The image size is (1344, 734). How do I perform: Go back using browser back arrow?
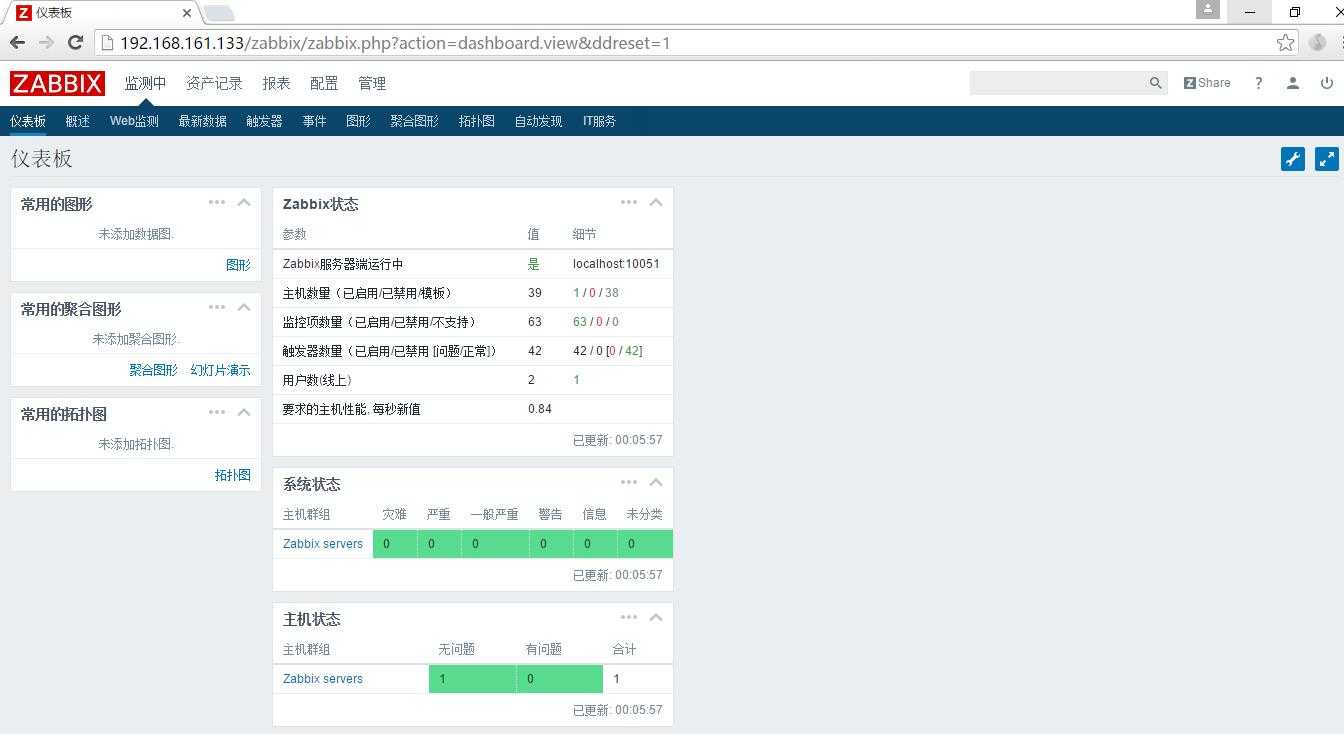pos(17,42)
